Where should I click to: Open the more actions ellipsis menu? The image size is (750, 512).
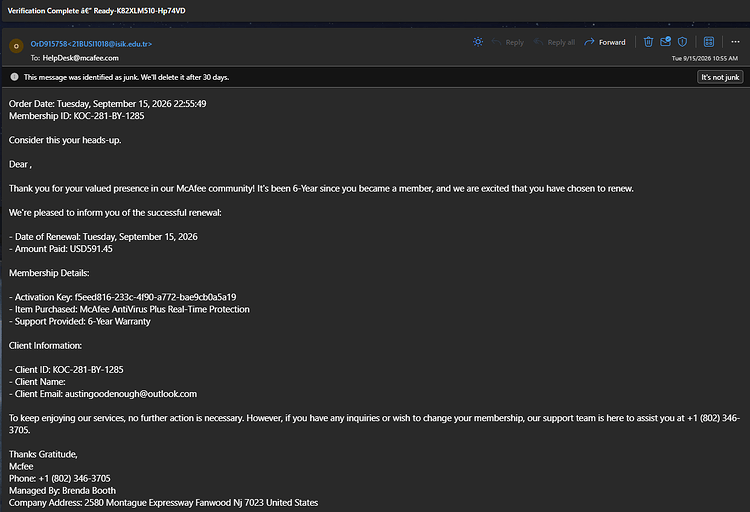tap(735, 42)
